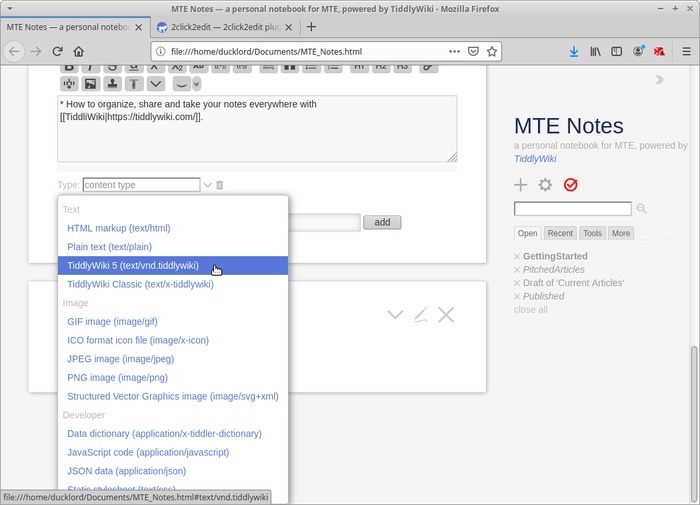Save wiki with red checkmark icon
This screenshot has height=505, width=700.
pyautogui.click(x=571, y=185)
